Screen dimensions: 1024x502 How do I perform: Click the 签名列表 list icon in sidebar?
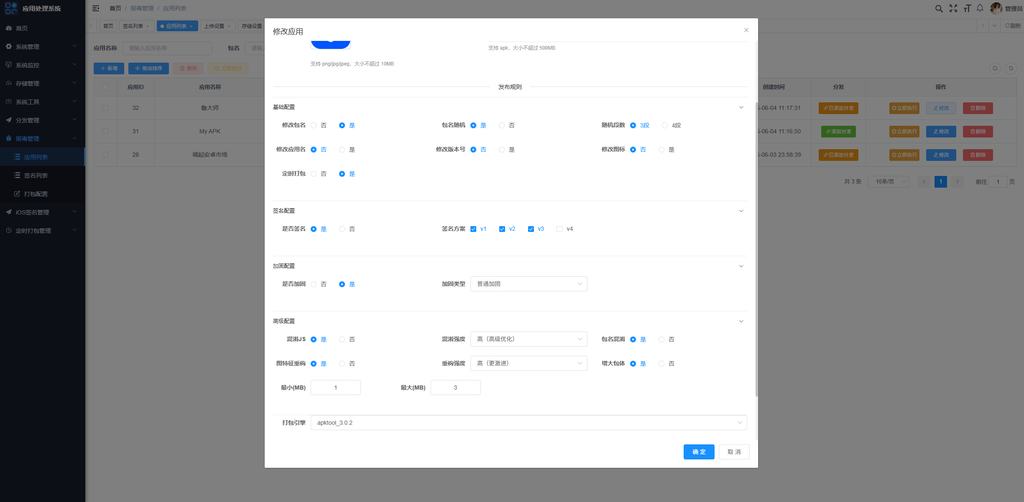click(x=18, y=176)
